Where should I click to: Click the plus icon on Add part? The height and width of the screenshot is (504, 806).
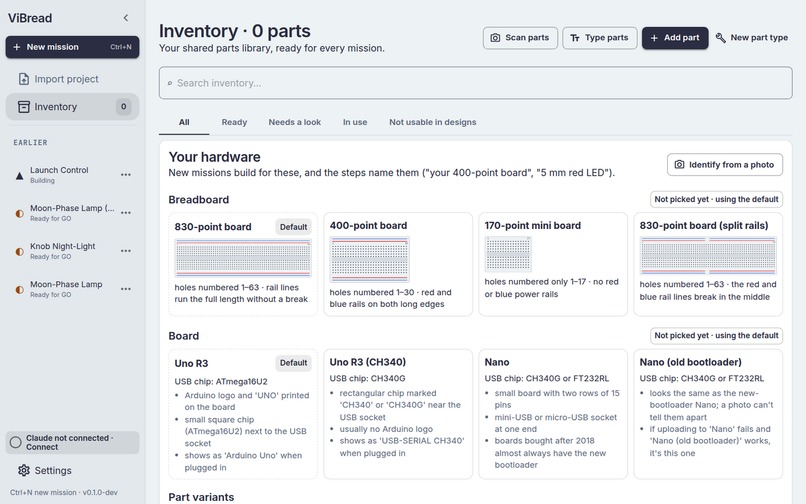pos(654,38)
